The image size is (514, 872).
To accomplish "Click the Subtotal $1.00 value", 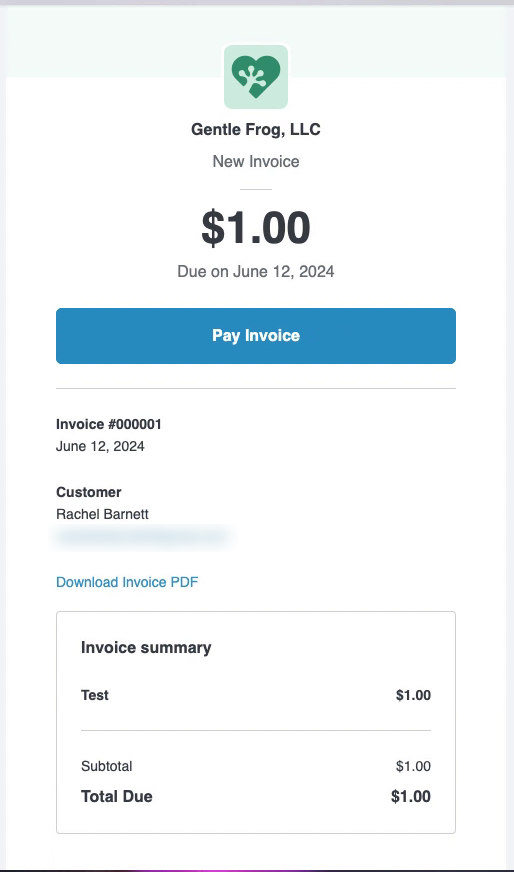I will point(413,766).
